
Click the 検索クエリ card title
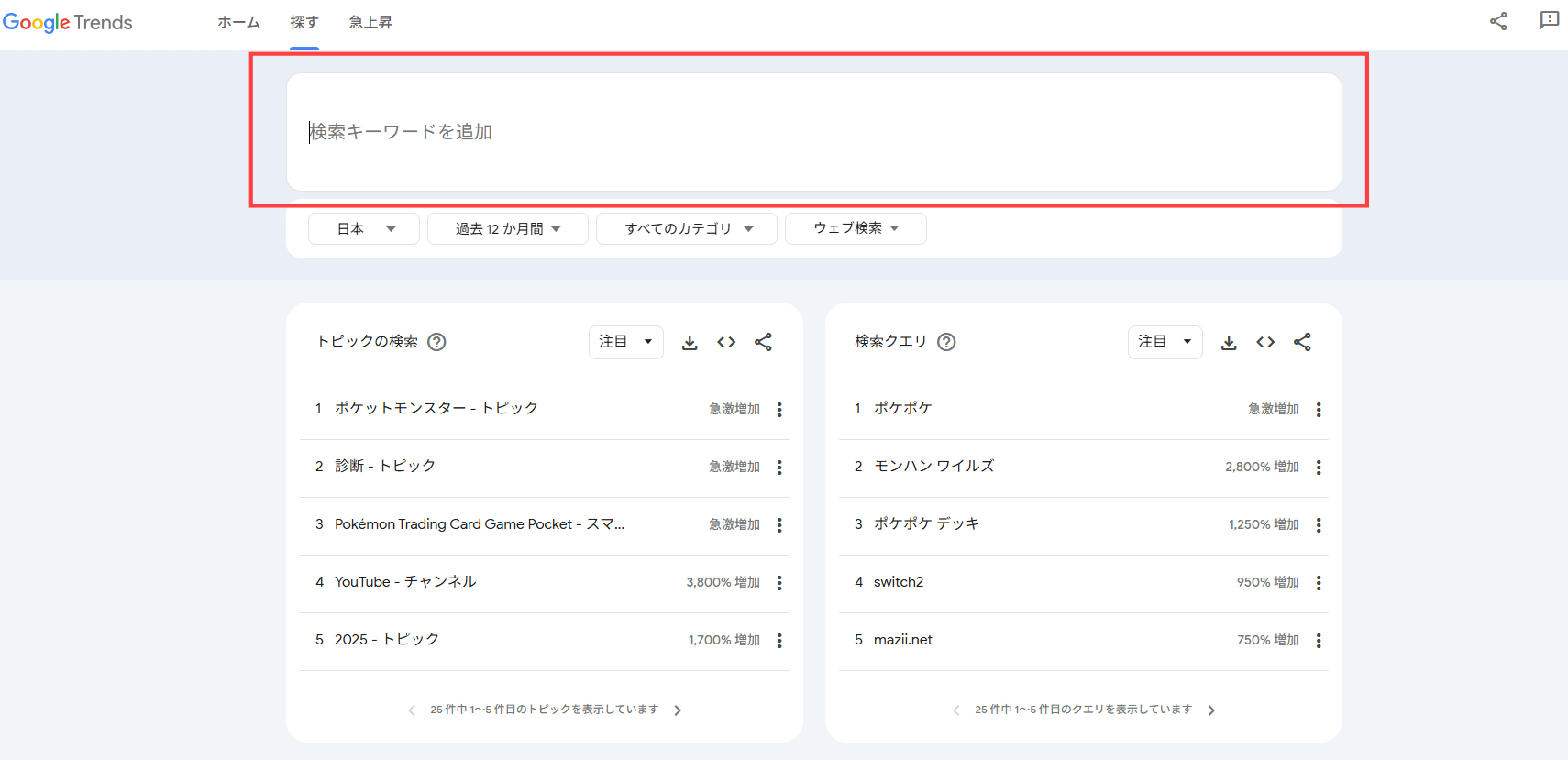pos(891,341)
